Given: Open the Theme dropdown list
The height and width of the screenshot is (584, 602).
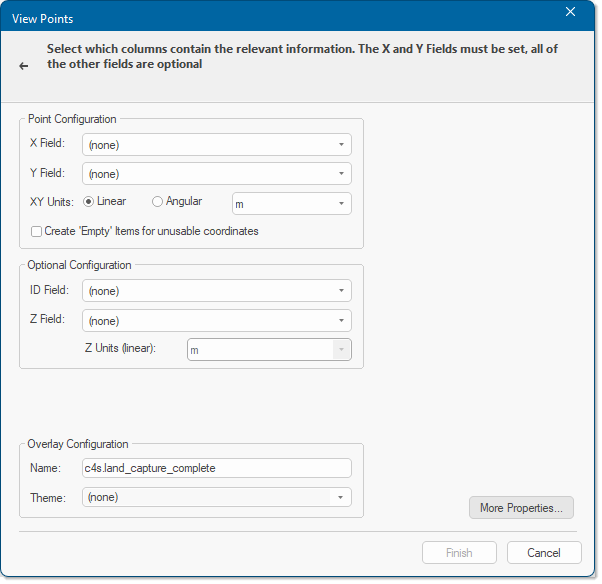Looking at the screenshot, I should click(x=217, y=497).
